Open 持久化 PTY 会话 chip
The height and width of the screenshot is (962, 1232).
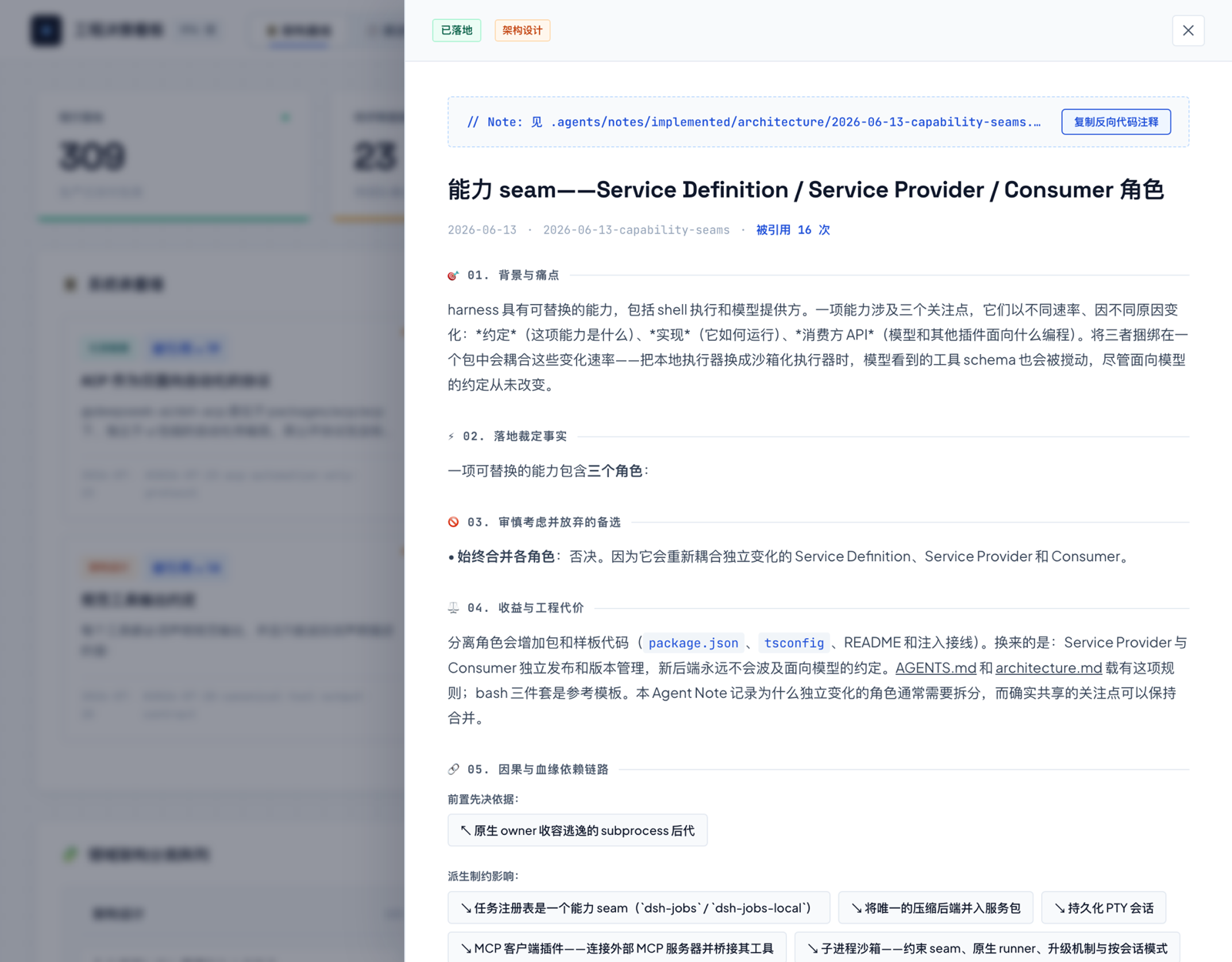[1103, 908]
